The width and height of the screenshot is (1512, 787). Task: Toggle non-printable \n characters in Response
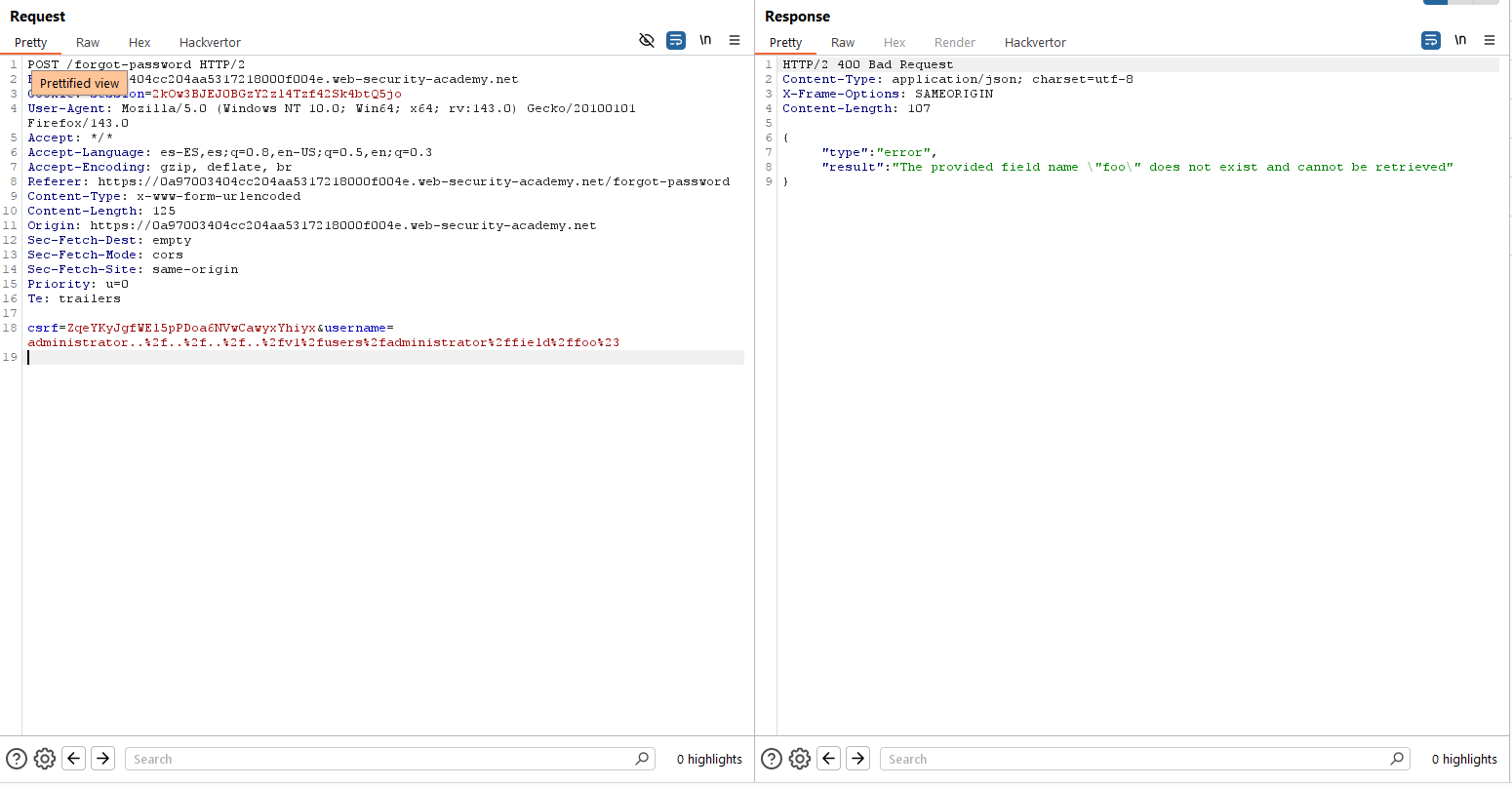1460,40
